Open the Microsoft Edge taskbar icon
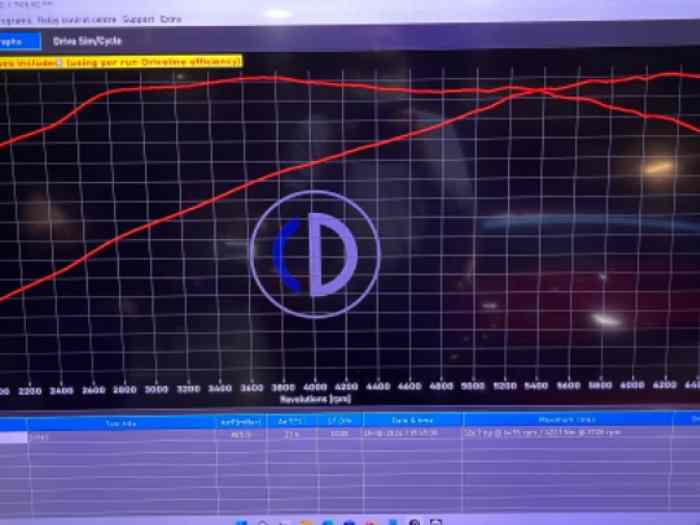 pos(328,522)
